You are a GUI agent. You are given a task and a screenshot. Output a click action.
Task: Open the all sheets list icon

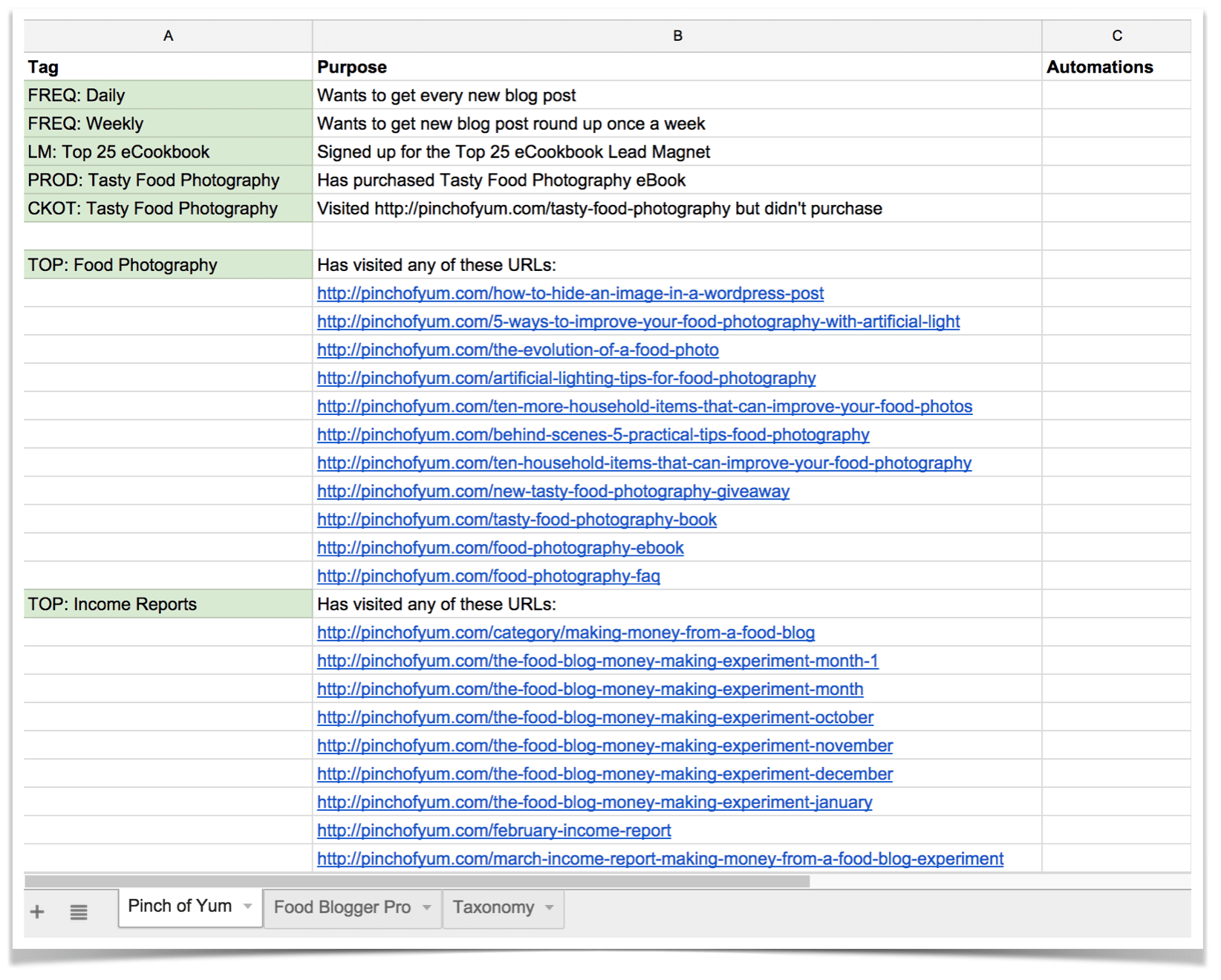[x=79, y=912]
